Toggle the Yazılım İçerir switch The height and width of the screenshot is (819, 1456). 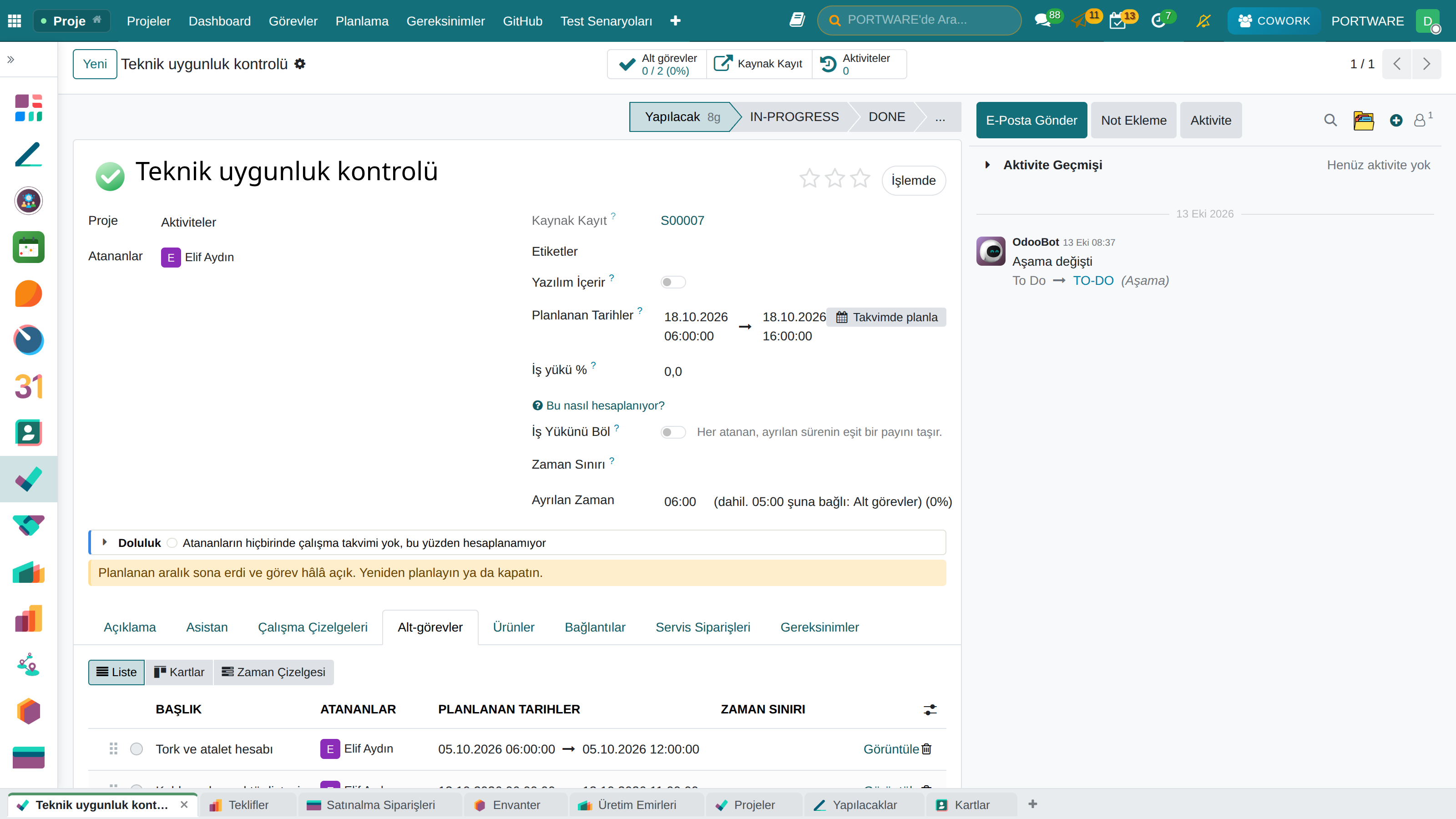pos(672,282)
